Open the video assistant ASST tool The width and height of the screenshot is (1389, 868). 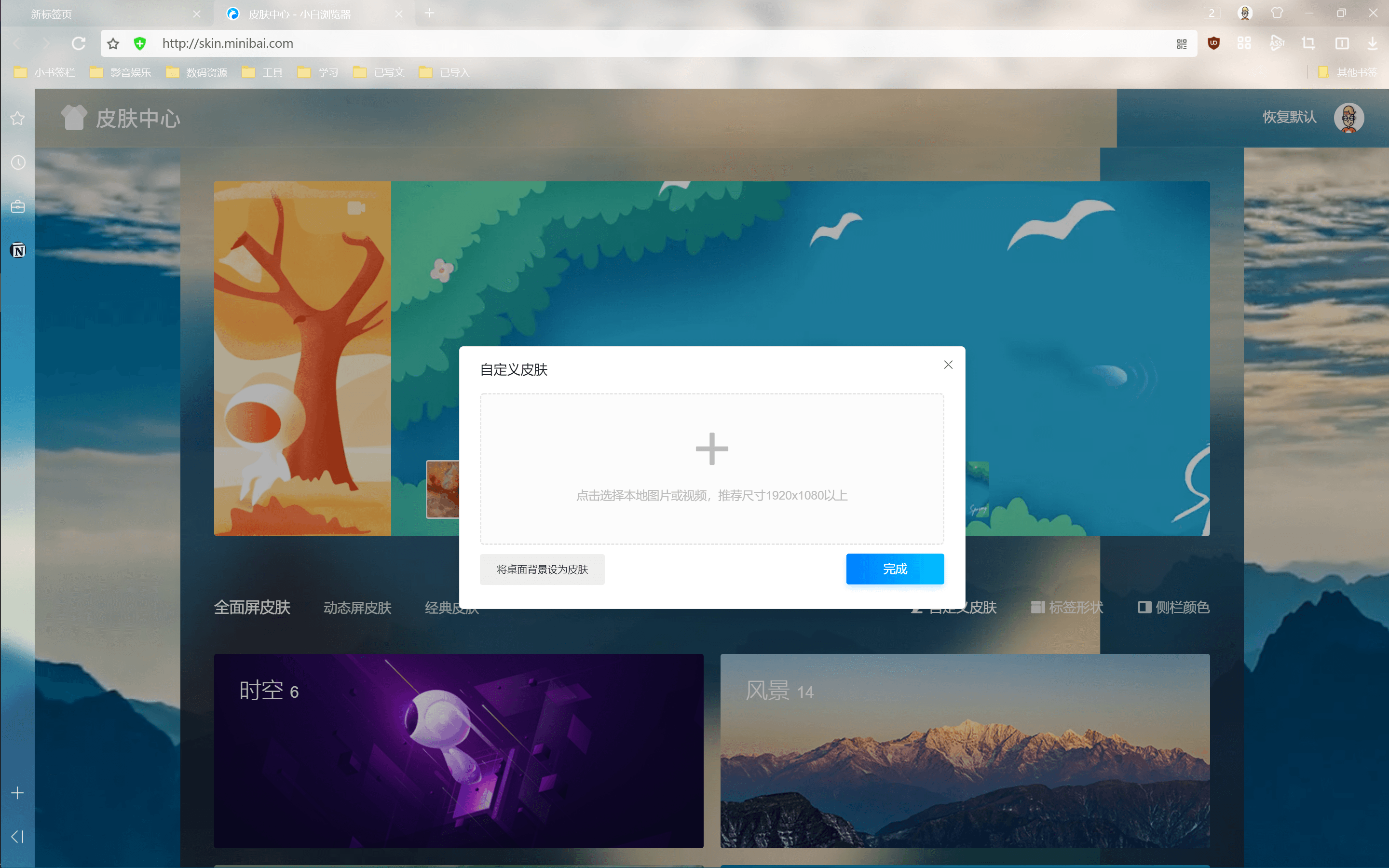point(1277,43)
